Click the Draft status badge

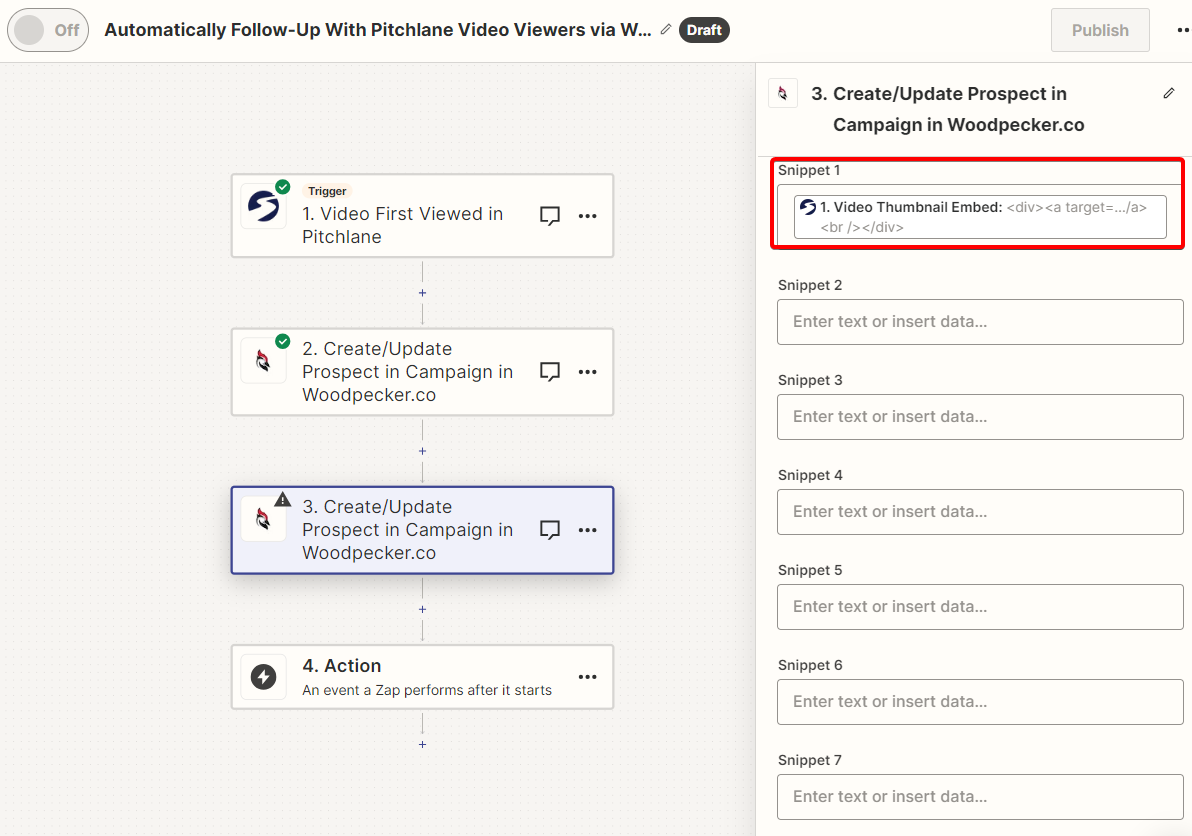pyautogui.click(x=704, y=30)
